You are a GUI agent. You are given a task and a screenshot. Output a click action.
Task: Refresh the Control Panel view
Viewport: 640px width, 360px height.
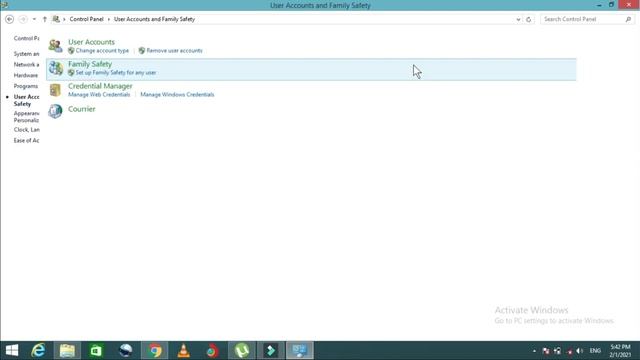529,19
